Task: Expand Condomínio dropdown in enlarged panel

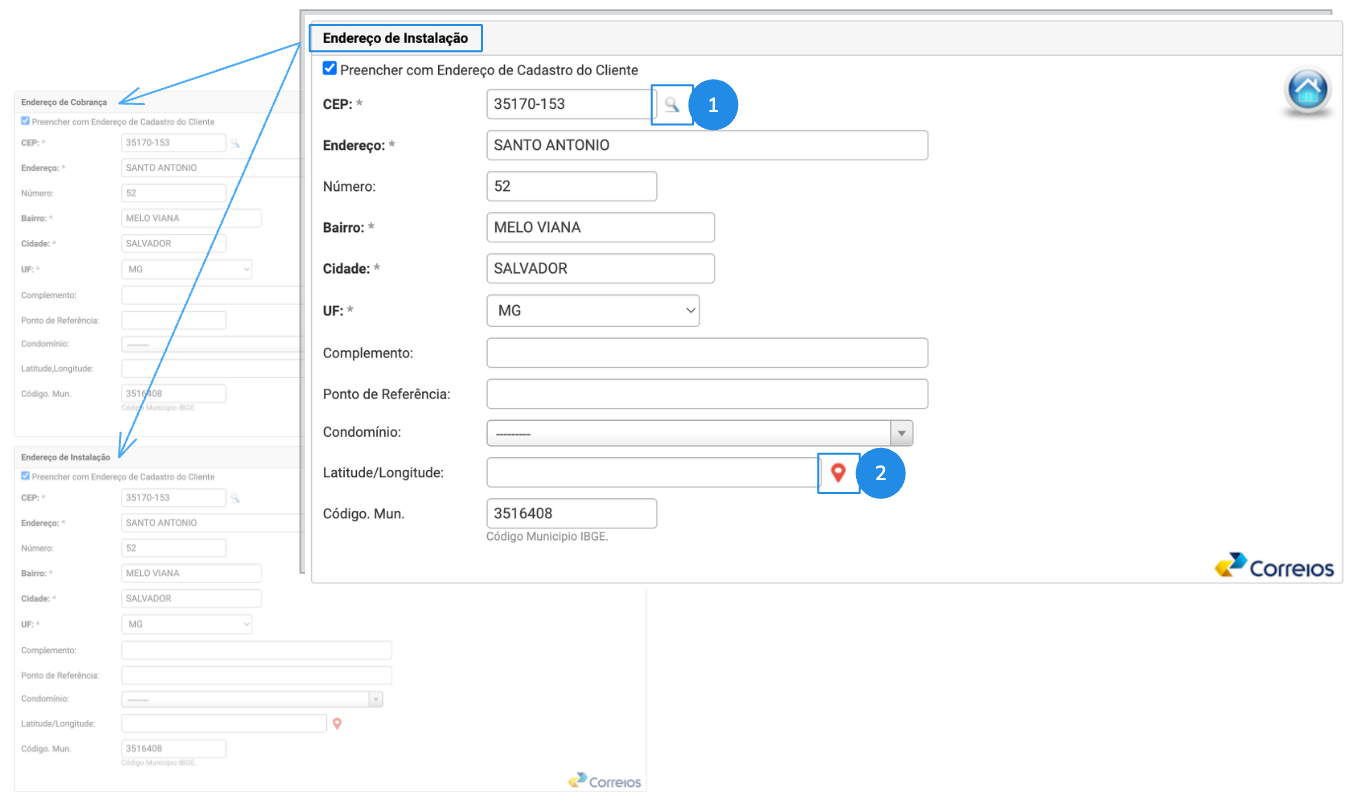Action: tap(902, 433)
